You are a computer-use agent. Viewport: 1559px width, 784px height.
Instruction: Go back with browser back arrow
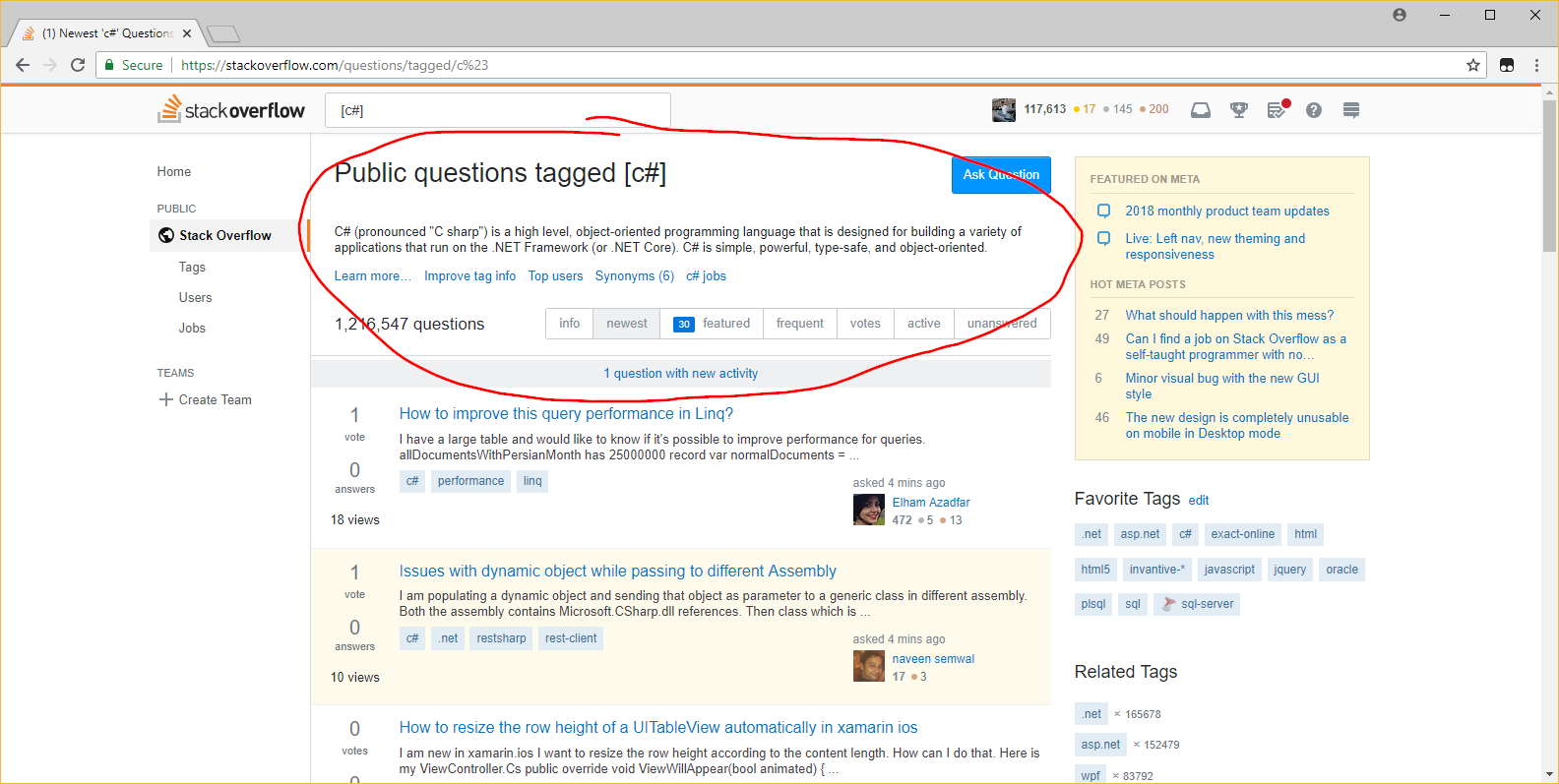tap(22, 65)
